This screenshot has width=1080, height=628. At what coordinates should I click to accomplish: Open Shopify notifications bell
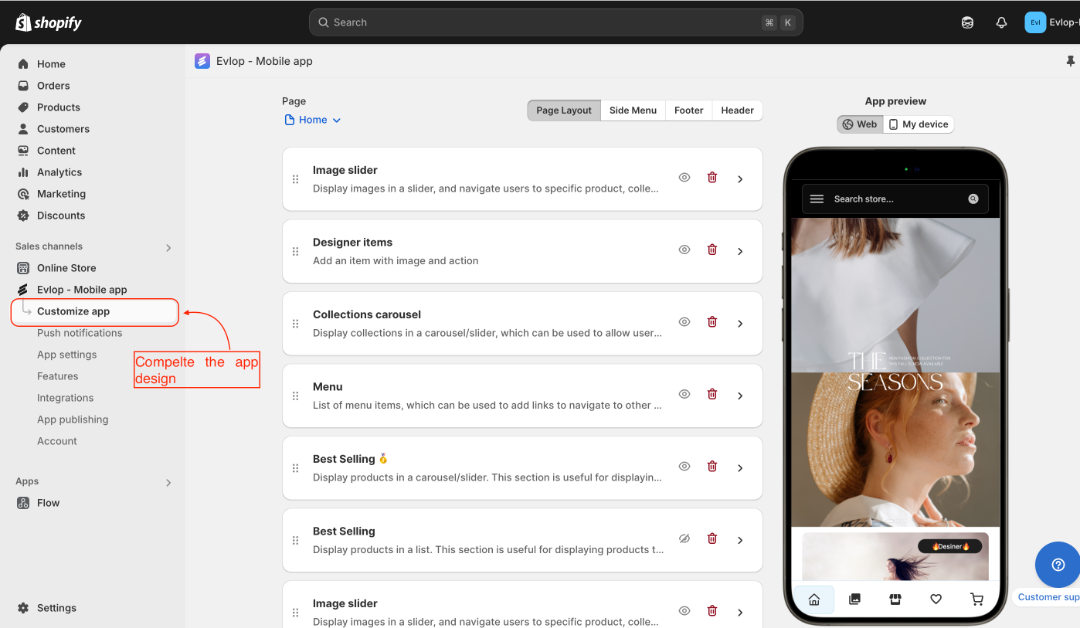click(1001, 21)
